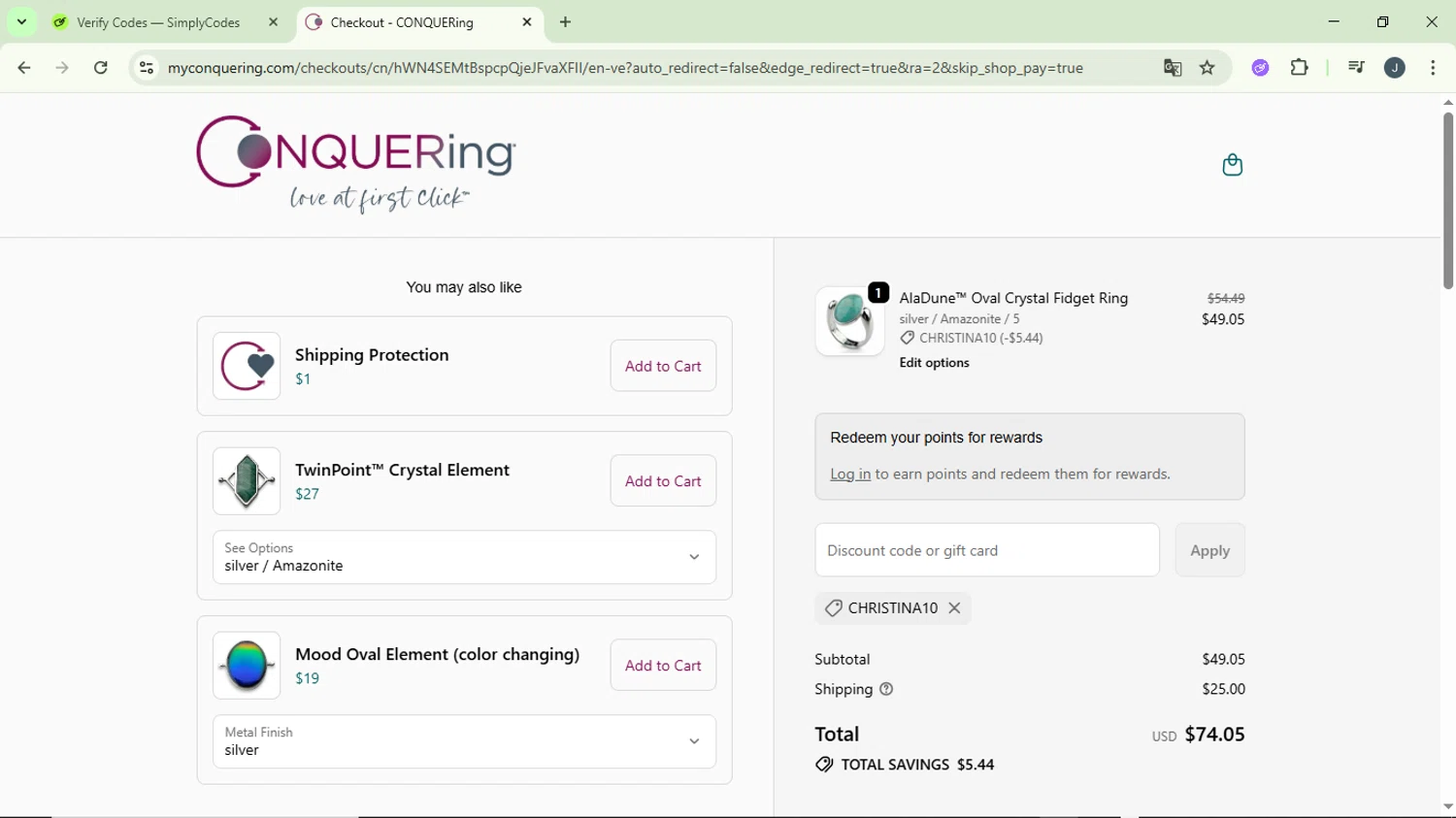
Task: Remove the CHRISTINA10 discount code
Action: click(955, 608)
